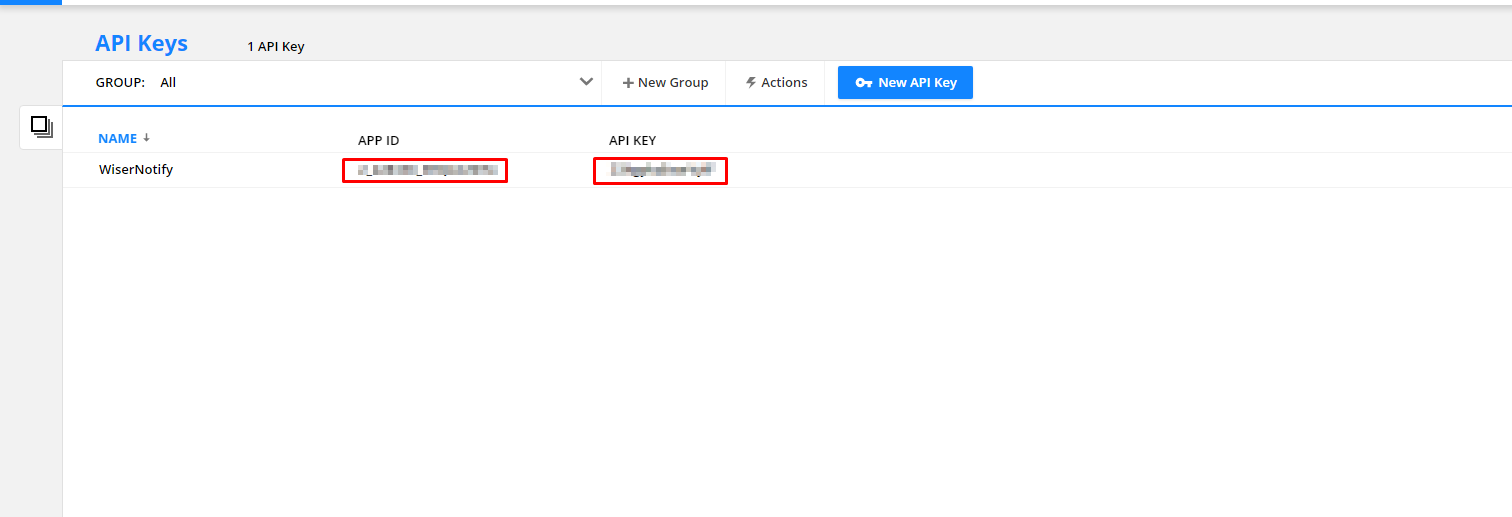Click the '1 API Key' count label
Viewport: 1512px width, 517px height.
point(276,47)
